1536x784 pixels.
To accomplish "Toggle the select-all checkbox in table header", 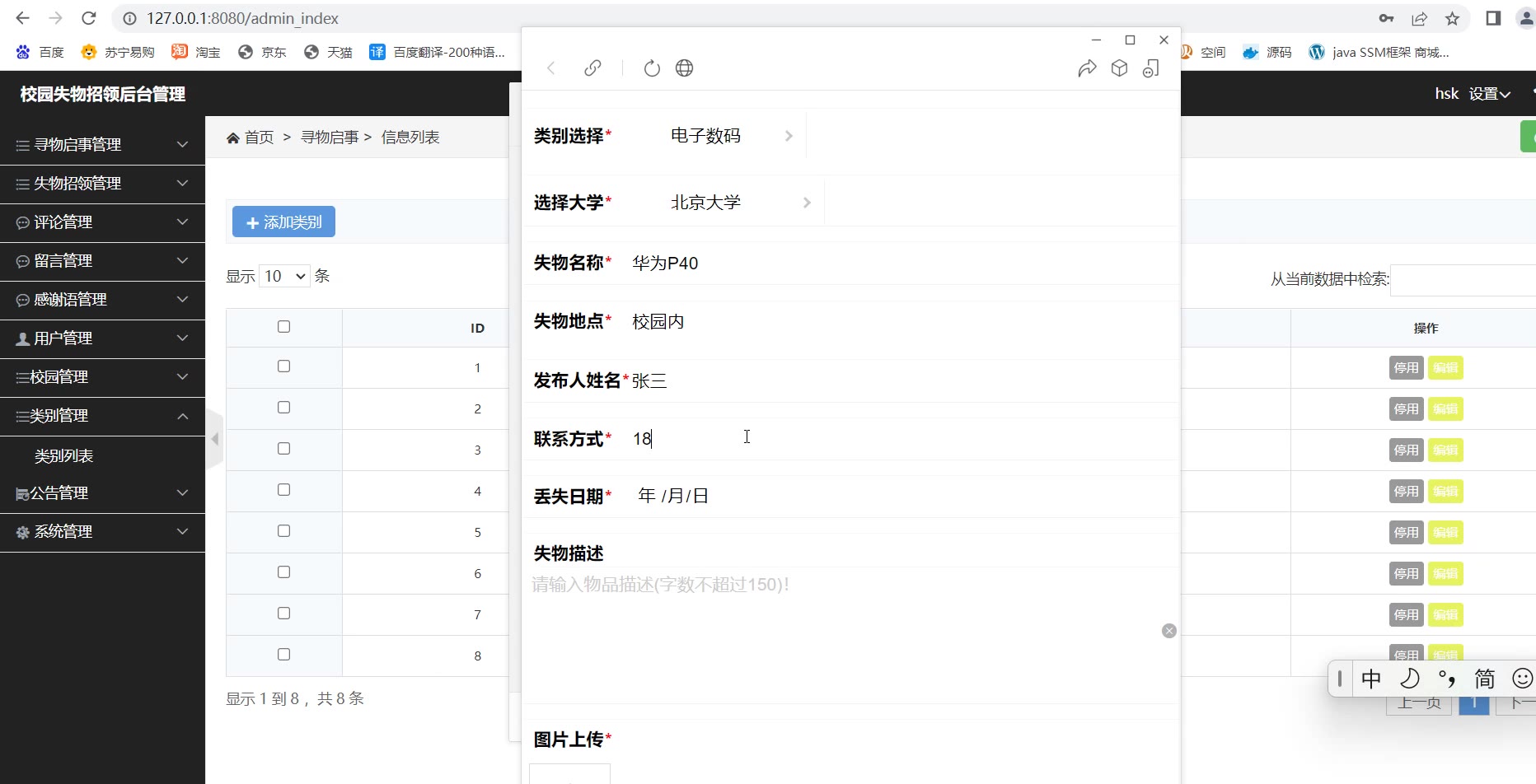I will [283, 327].
